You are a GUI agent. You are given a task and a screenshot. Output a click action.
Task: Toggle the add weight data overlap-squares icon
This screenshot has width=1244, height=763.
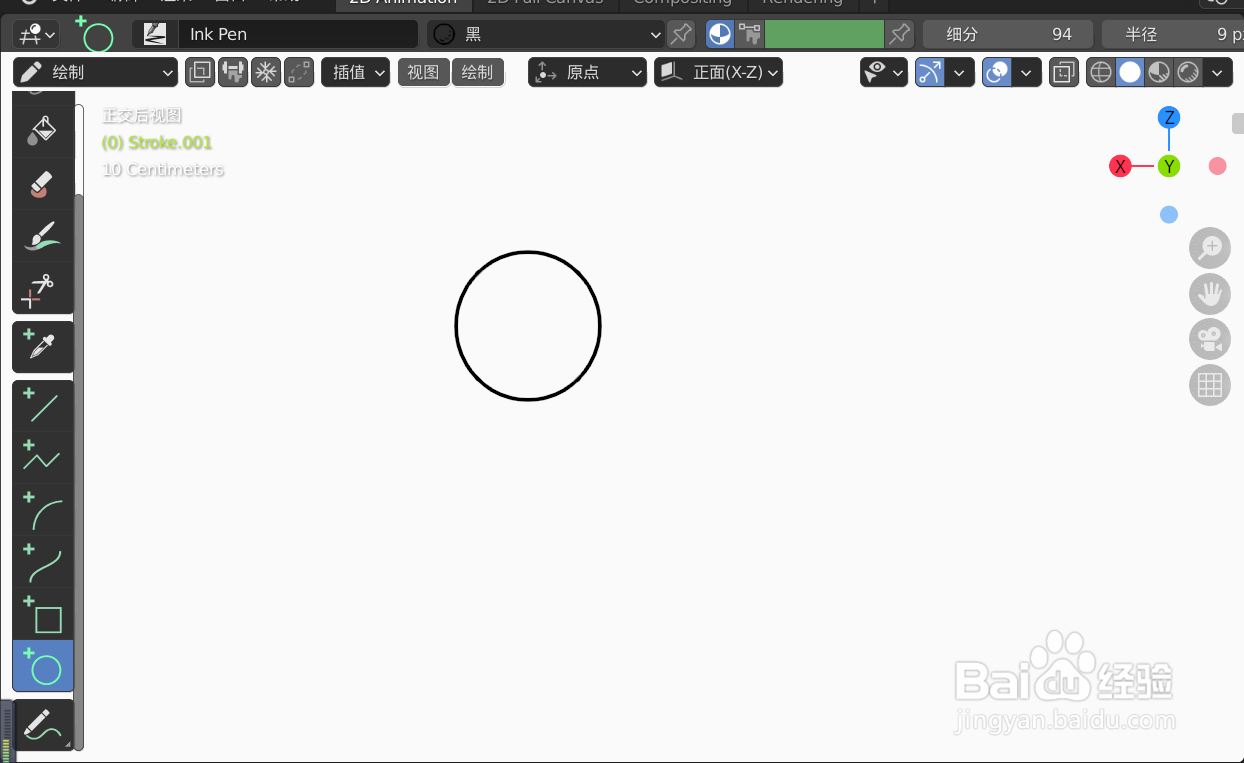200,72
